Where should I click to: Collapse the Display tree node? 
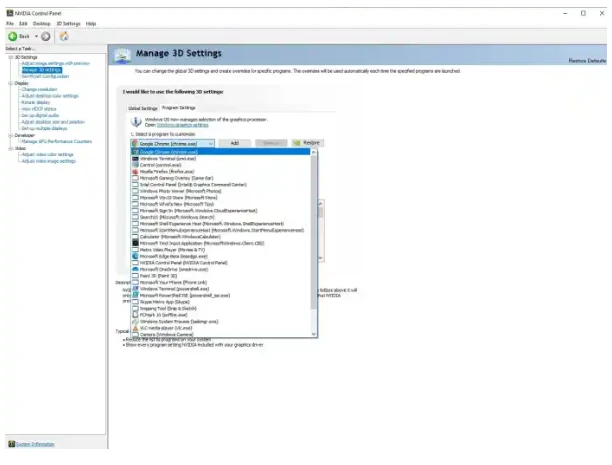pos(11,83)
